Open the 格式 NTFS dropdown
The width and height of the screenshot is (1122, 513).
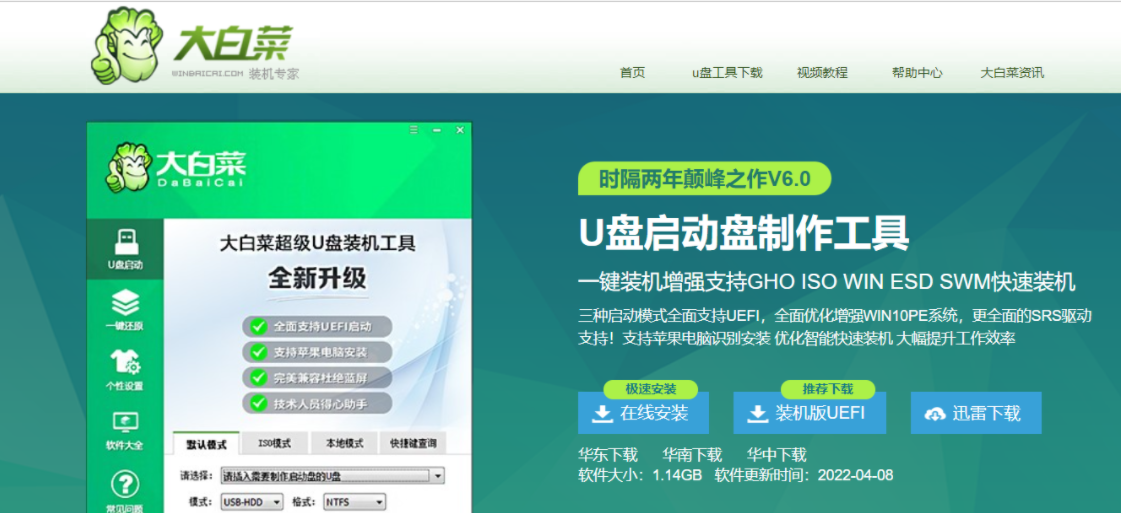pos(355,502)
